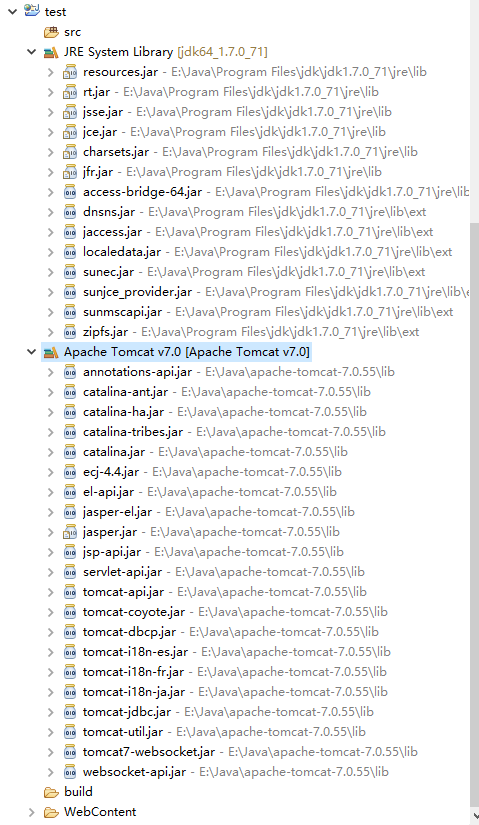
Task: Click the WebContent folder icon
Action: click(x=51, y=812)
